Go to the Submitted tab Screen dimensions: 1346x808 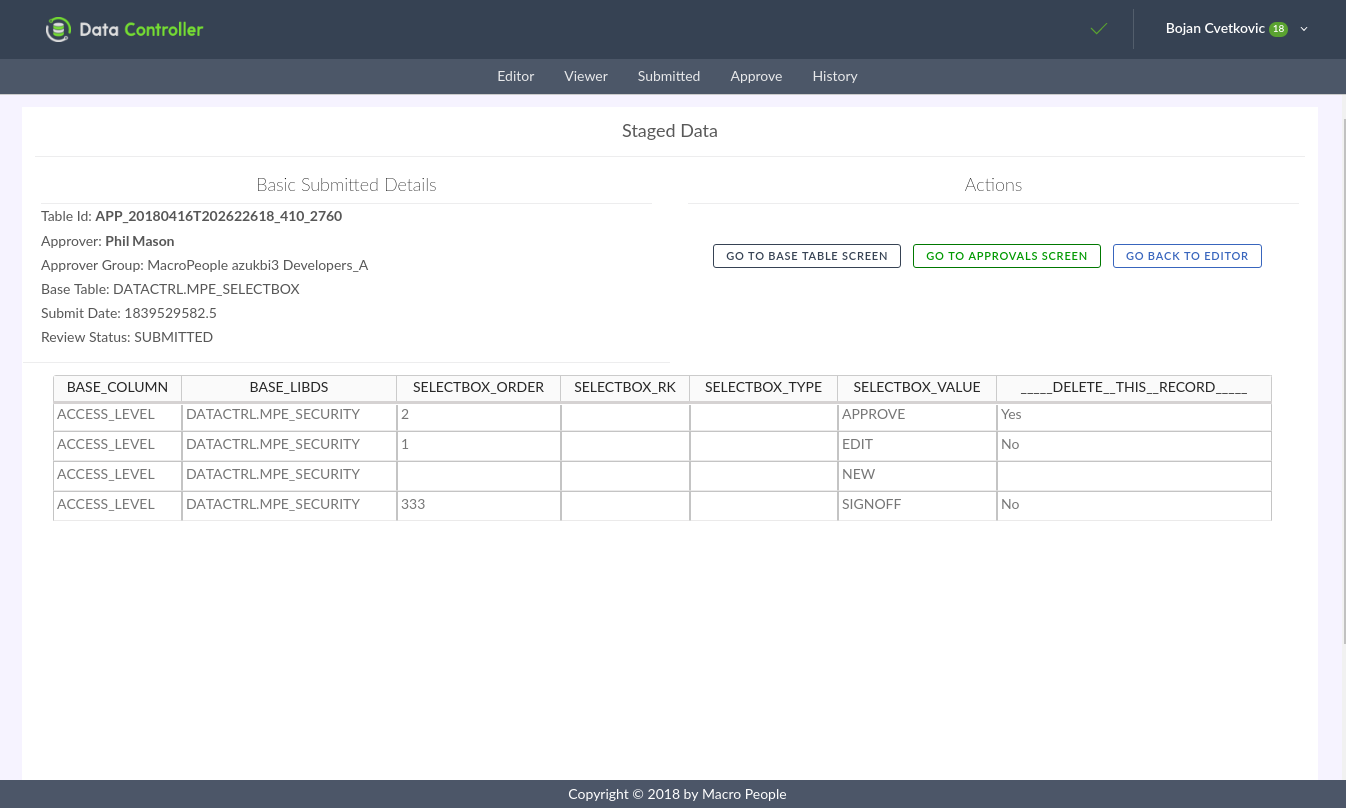tap(669, 76)
